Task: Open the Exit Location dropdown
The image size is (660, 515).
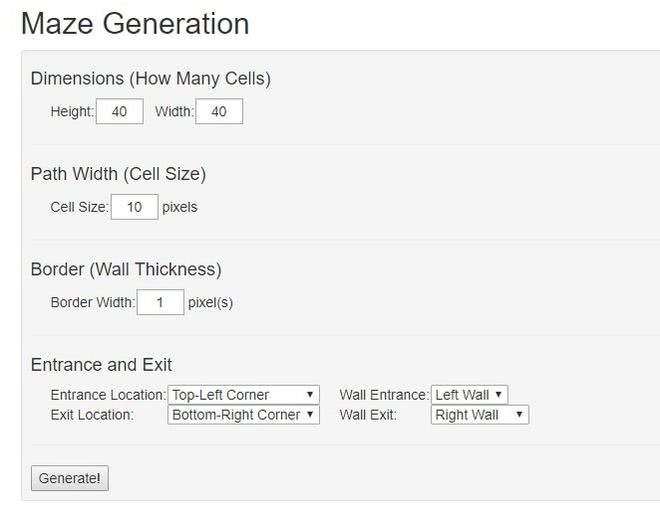Action: tap(243, 415)
